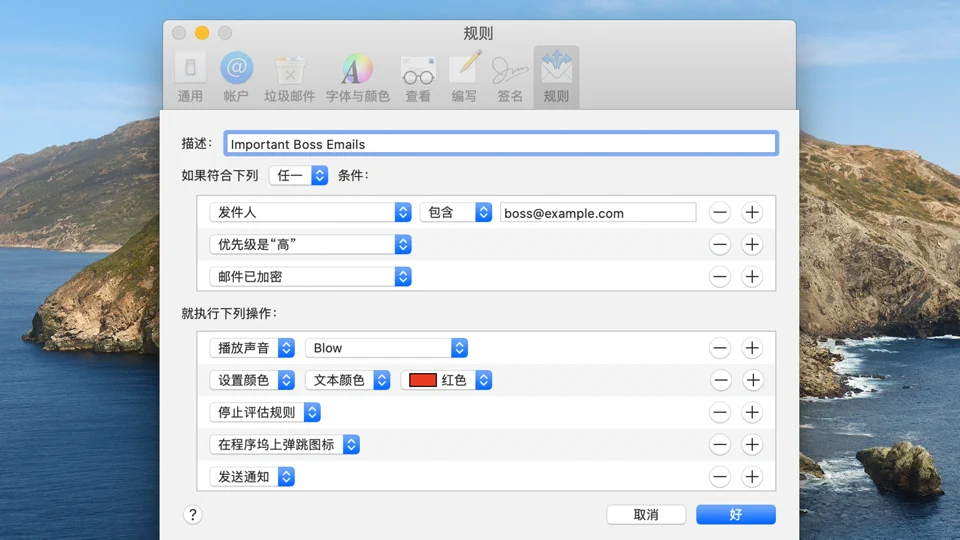Open the 垃圾邮件 (Junk Mail) preferences pane
The height and width of the screenshot is (540, 960).
tap(290, 78)
